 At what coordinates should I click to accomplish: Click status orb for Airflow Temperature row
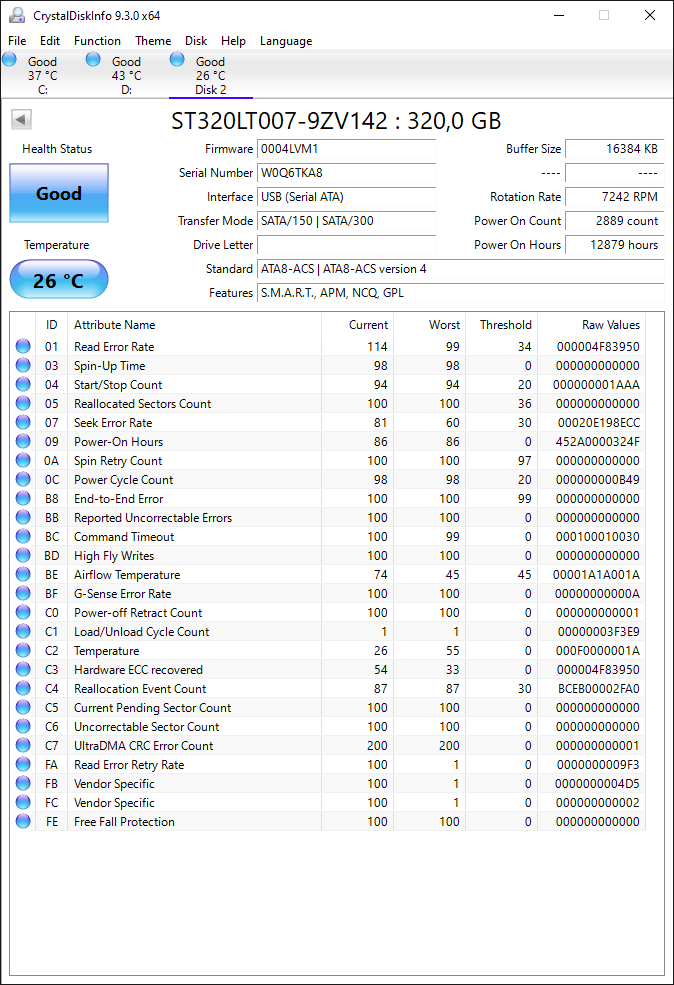point(23,574)
